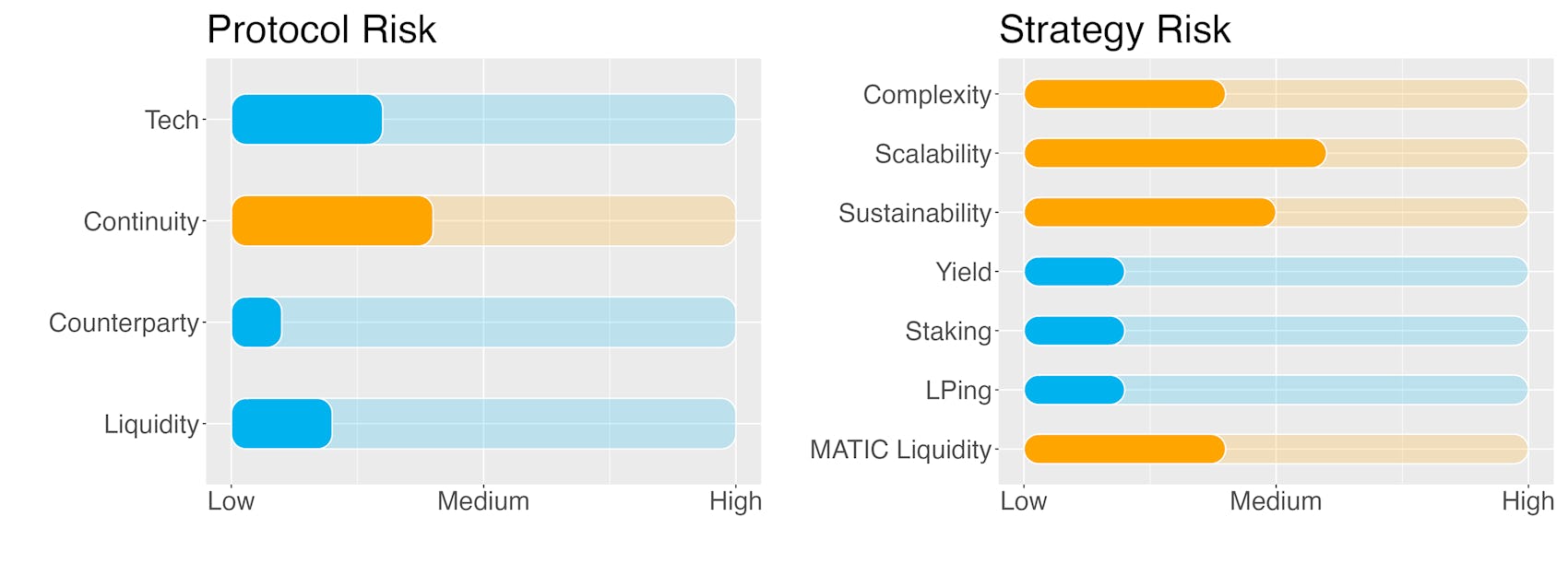The width and height of the screenshot is (1568, 564).
Task: Click the Protocol Risk chart title
Action: pos(321,29)
